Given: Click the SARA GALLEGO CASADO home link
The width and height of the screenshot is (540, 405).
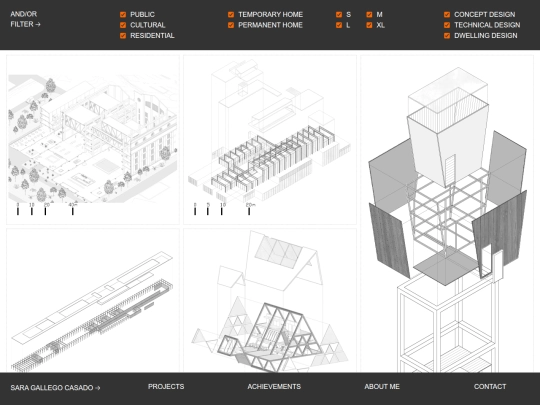Looking at the screenshot, I should pos(55,388).
